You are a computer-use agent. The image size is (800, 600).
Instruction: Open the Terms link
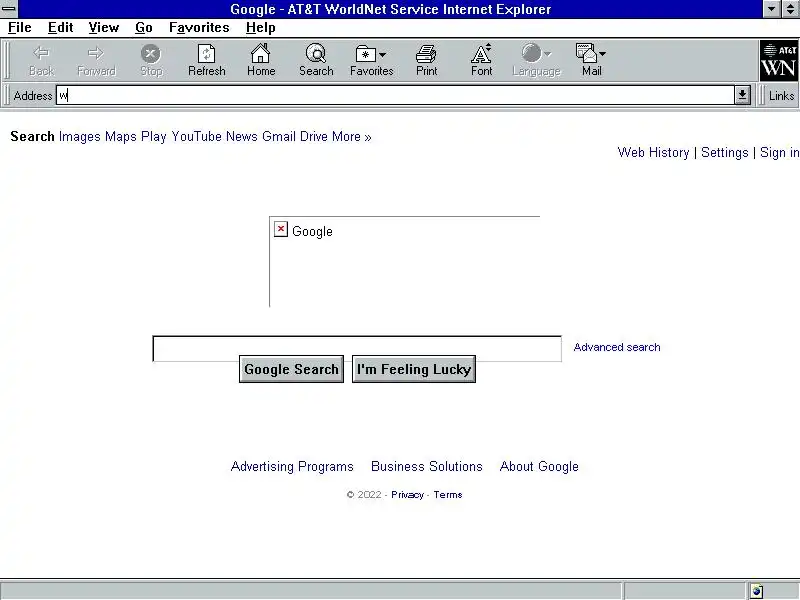click(448, 494)
